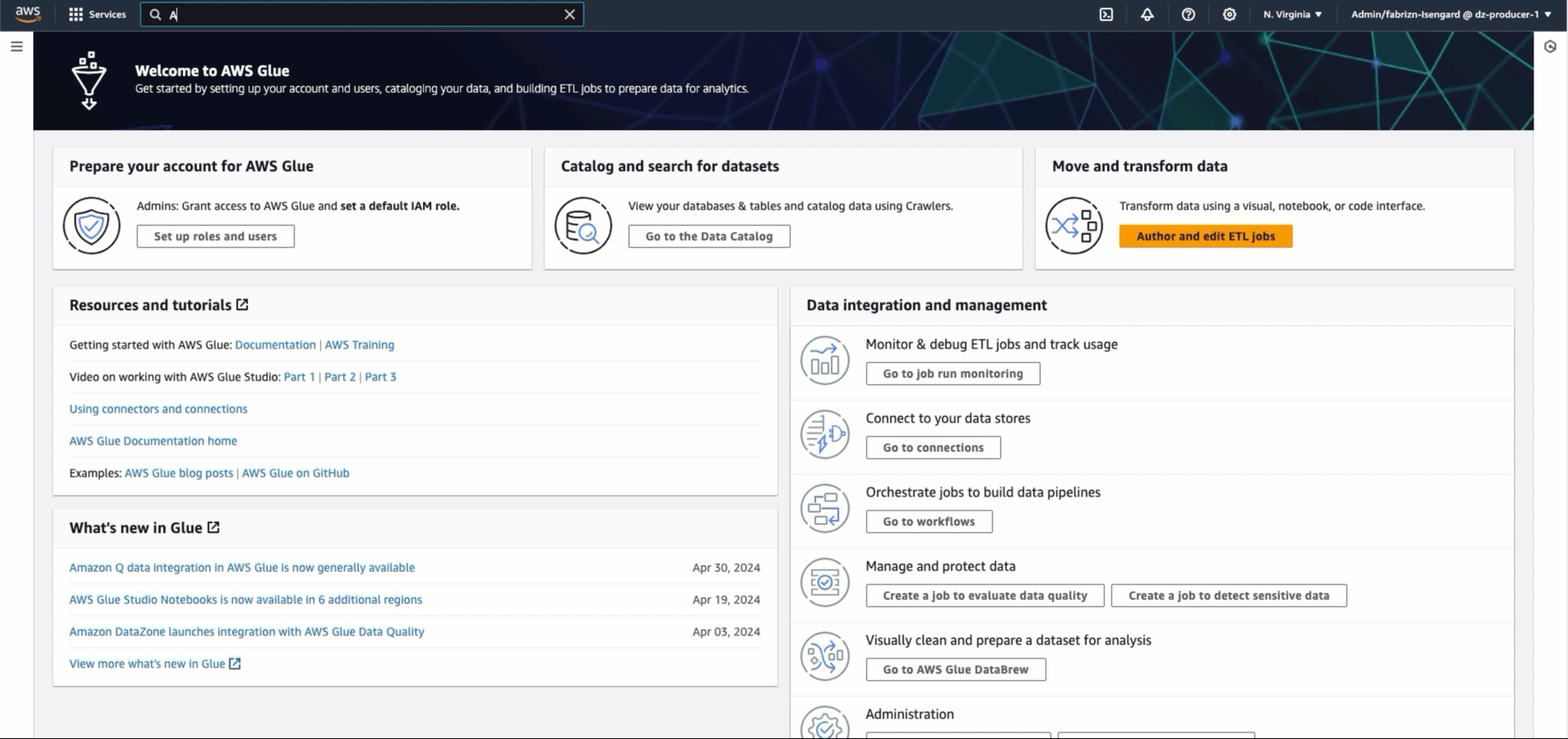Open the side panel info icon
The image size is (1568, 739).
point(1550,47)
